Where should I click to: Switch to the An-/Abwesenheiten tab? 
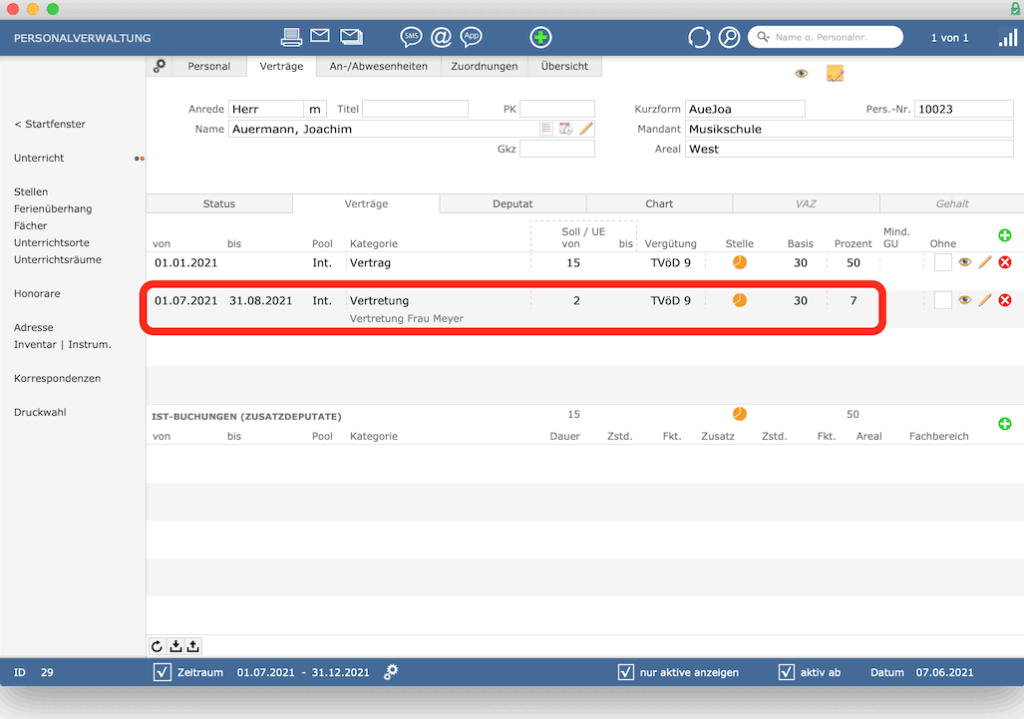[x=378, y=67]
